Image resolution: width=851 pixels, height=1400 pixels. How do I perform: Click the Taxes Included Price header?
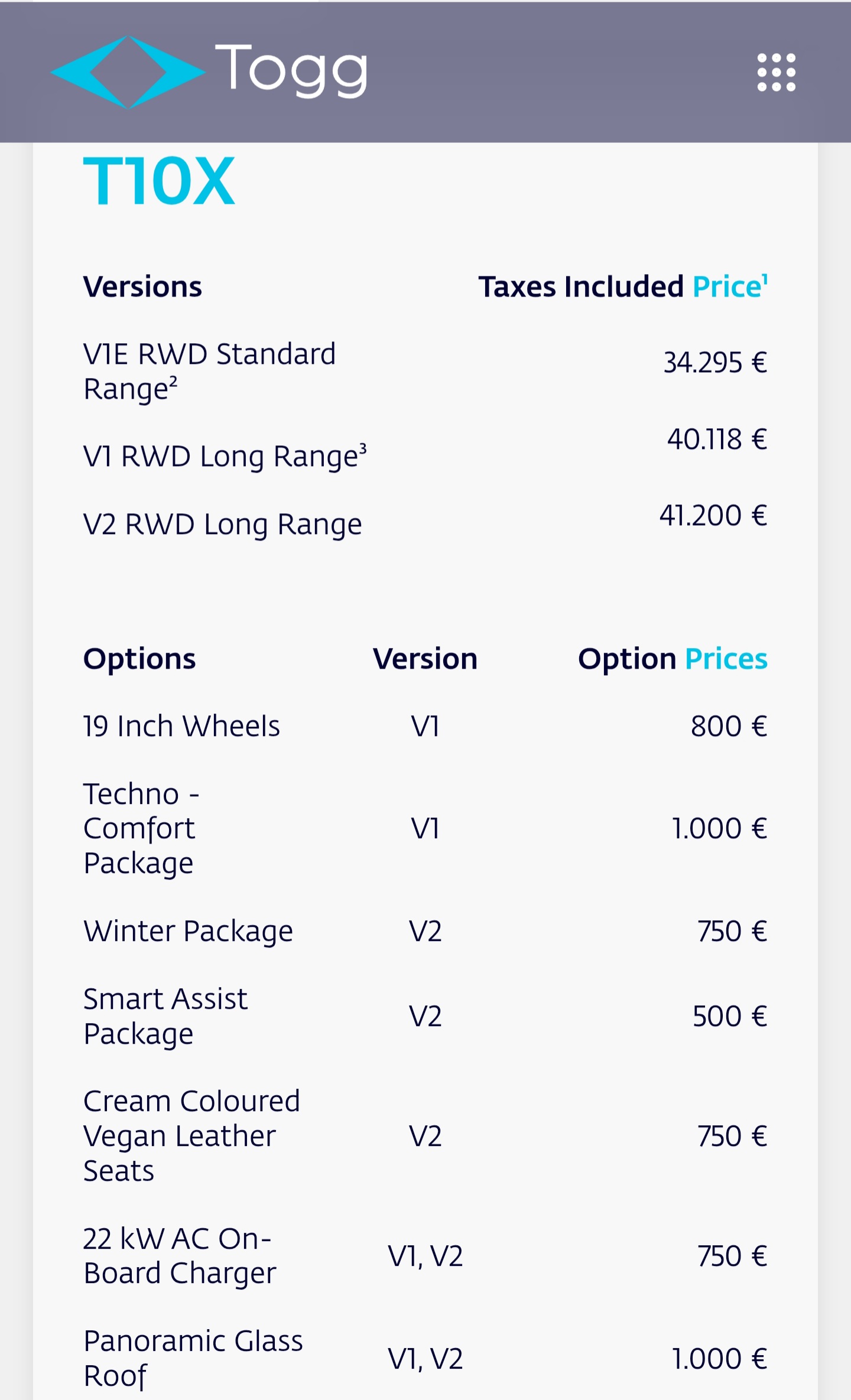tap(622, 286)
